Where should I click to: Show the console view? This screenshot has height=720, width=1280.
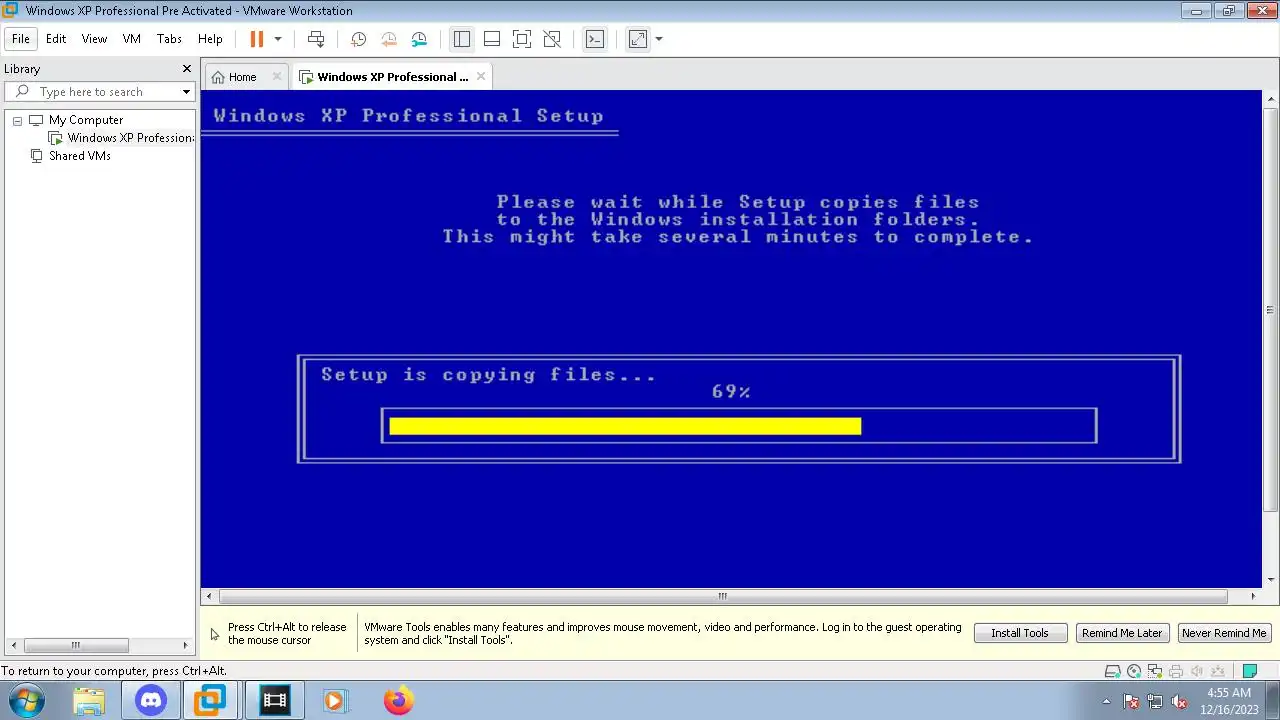[595, 39]
